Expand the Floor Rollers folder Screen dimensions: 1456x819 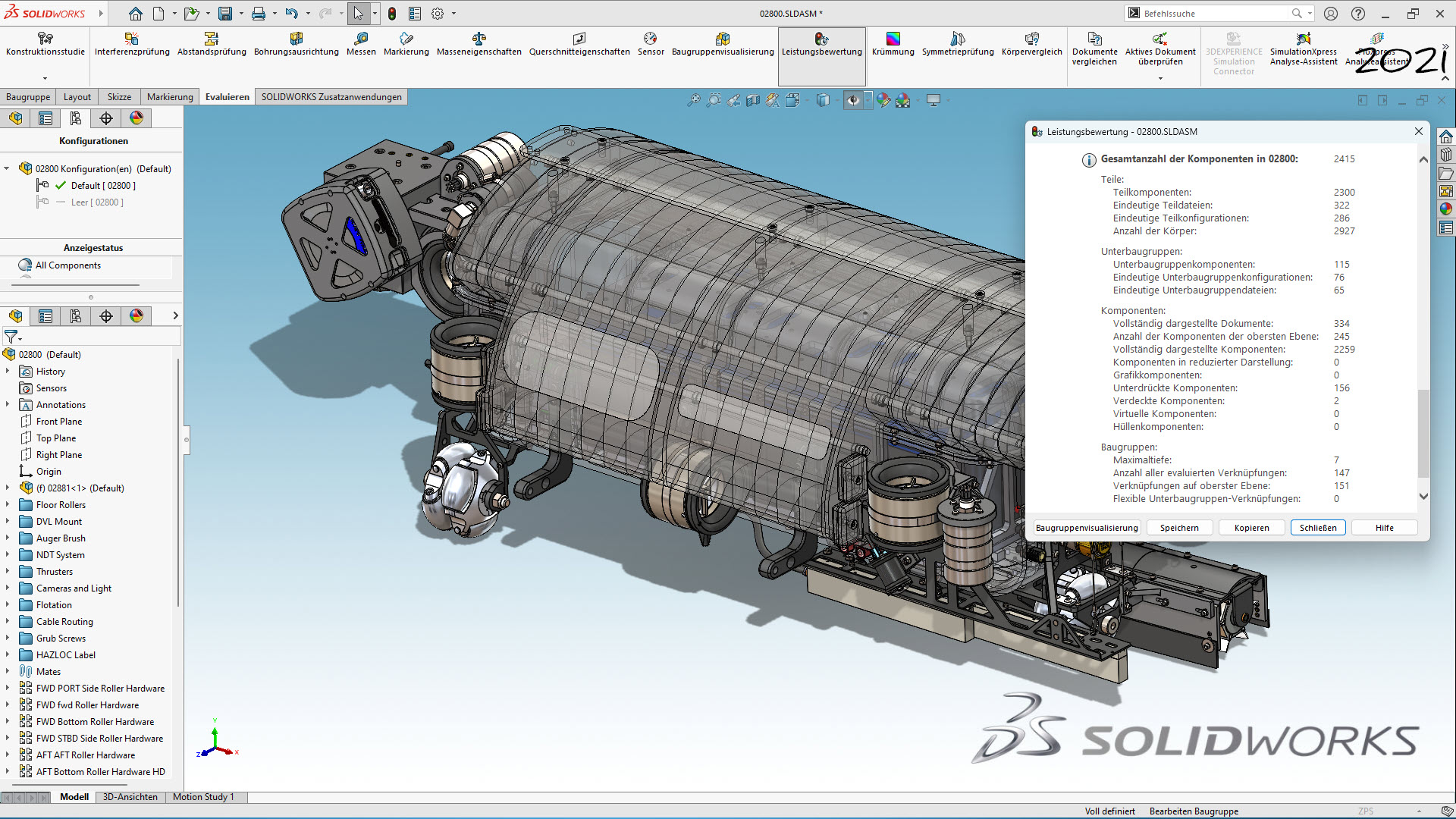(x=8, y=505)
